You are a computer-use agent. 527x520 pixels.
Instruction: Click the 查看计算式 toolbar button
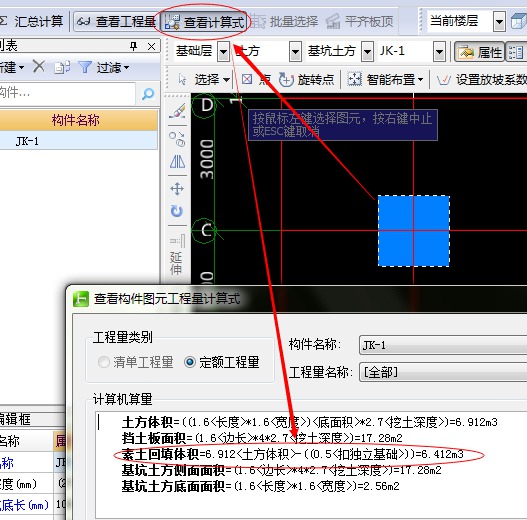(x=204, y=22)
